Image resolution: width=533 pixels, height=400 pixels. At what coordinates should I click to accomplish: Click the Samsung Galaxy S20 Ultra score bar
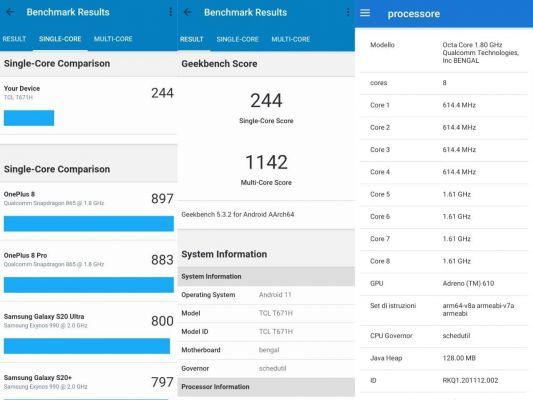[87, 346]
